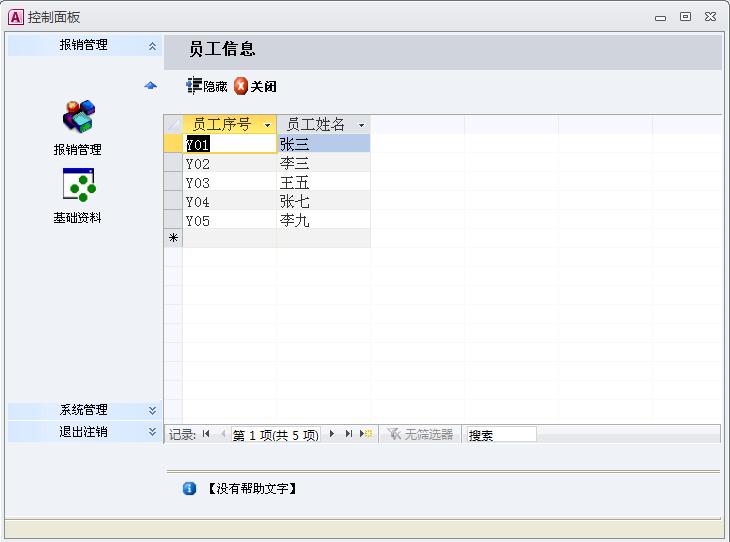Click cell Y04
The height and width of the screenshot is (542, 730).
pos(230,201)
